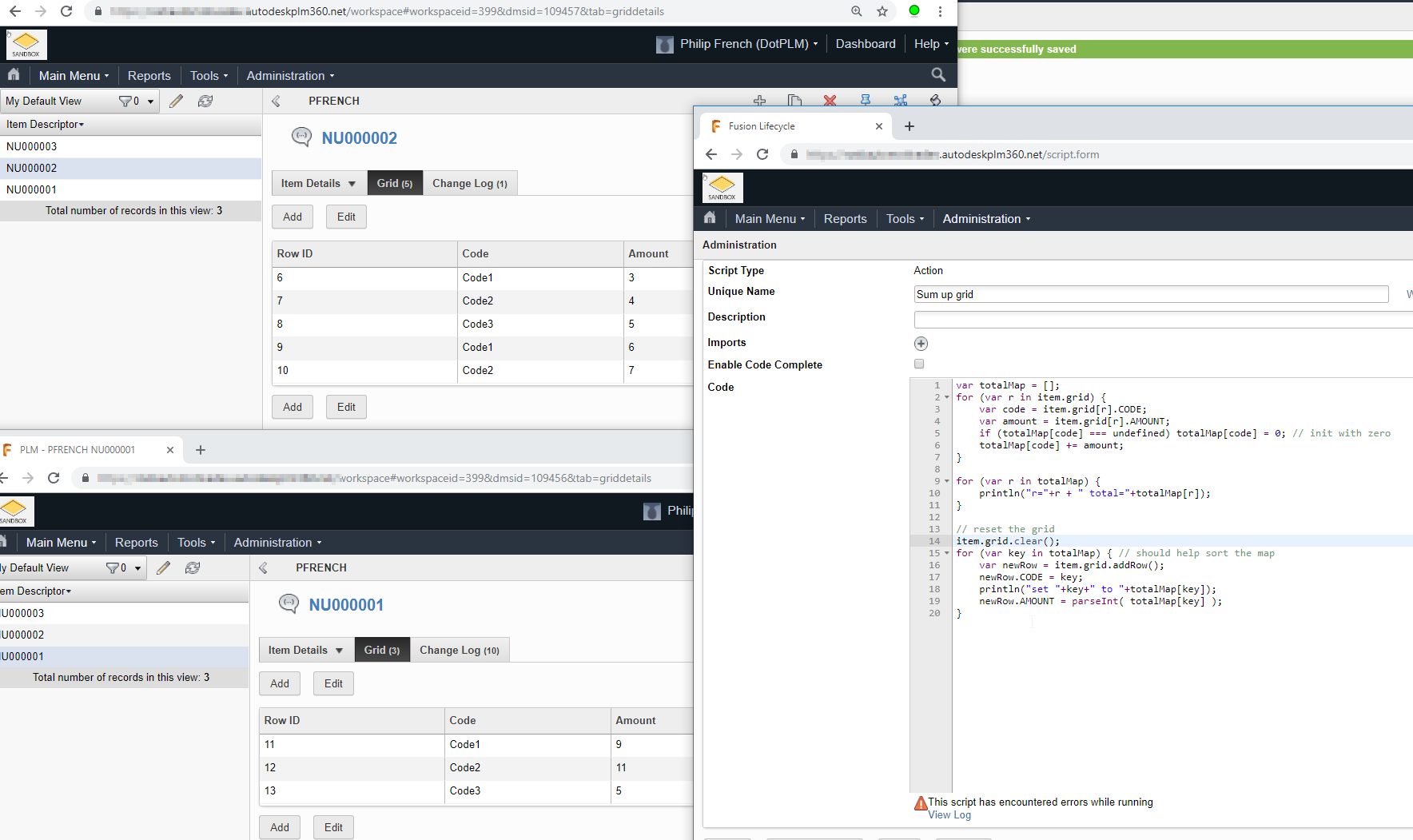Screen dimensions: 1413x840
Task: Enable the Code Complete checkbox
Action: 919,364
